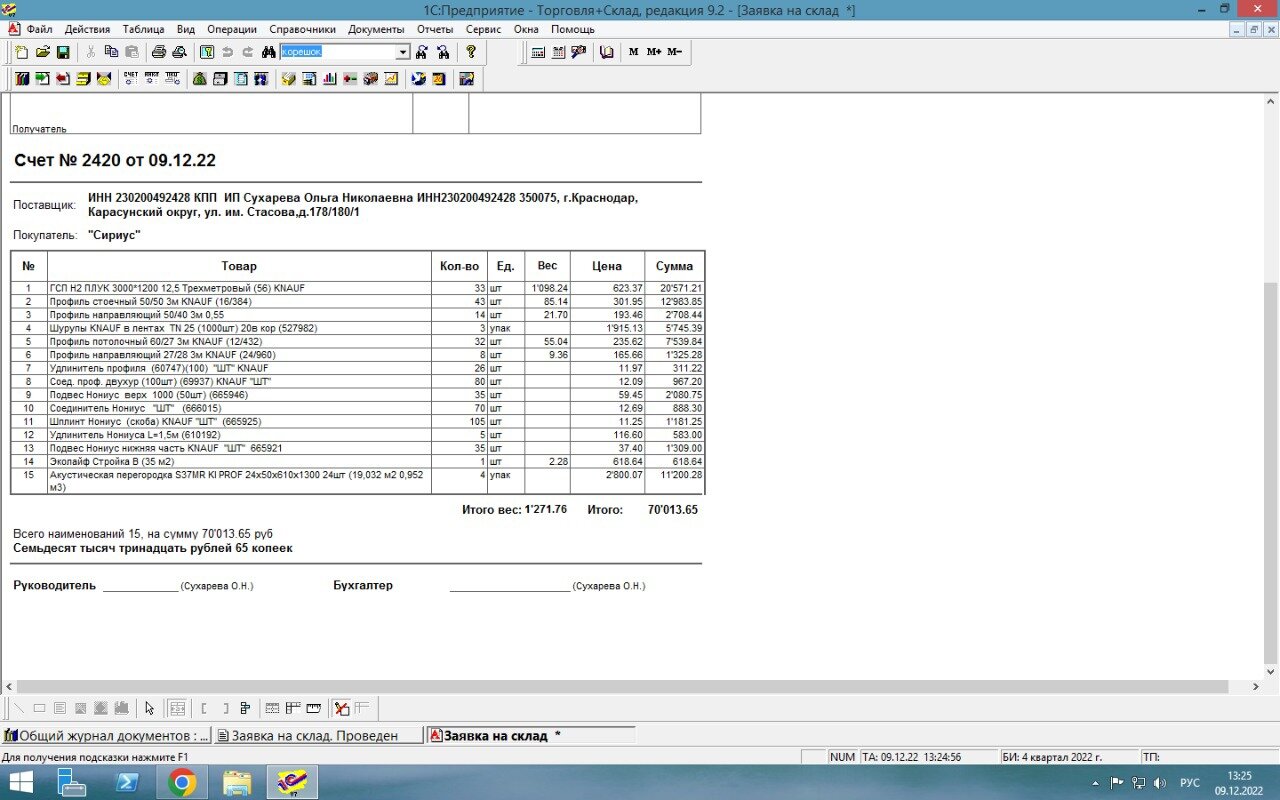Switch to 'Общий журнал документов' window tab

[107, 735]
